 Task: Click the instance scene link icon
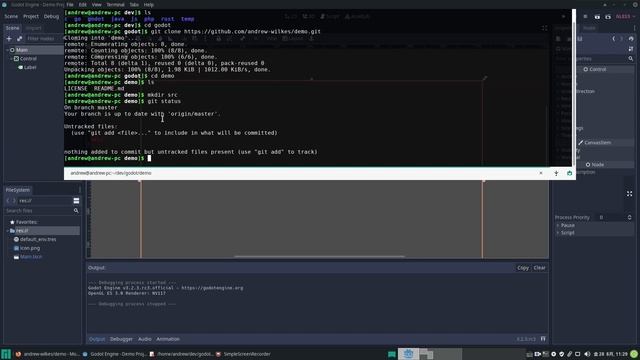click(x=19, y=38)
